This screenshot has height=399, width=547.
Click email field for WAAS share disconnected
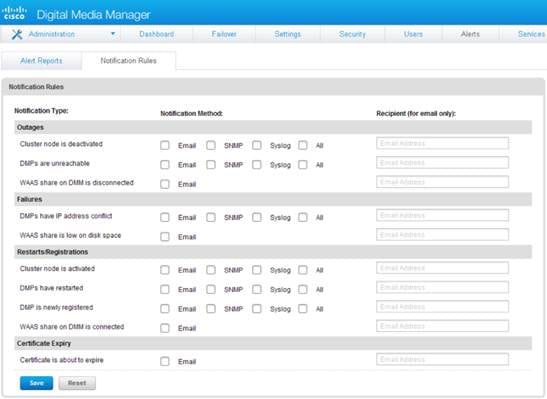[x=442, y=182]
